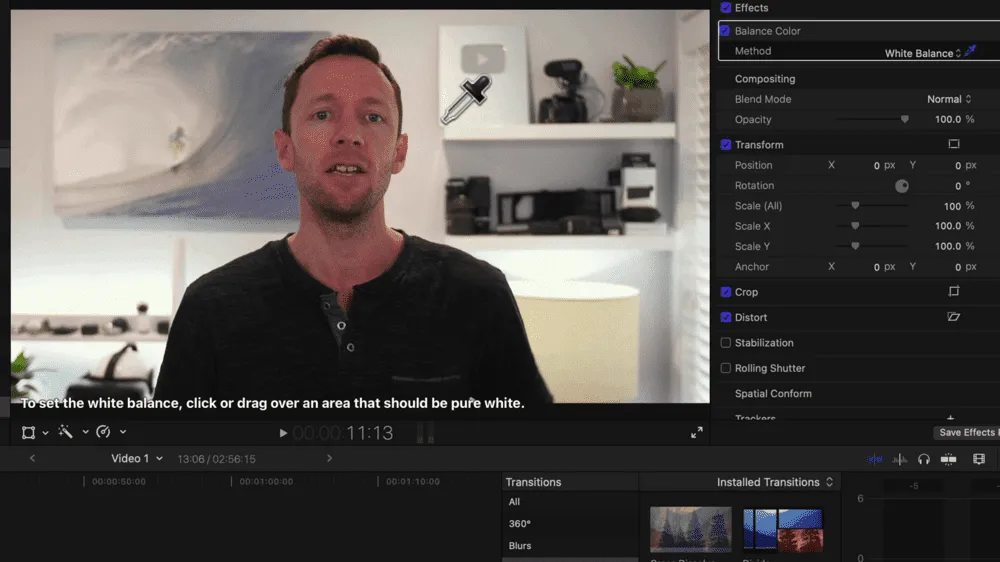Image resolution: width=1000 pixels, height=562 pixels.
Task: Toggle viewer fullscreen with the expand arrows
Action: 697,433
